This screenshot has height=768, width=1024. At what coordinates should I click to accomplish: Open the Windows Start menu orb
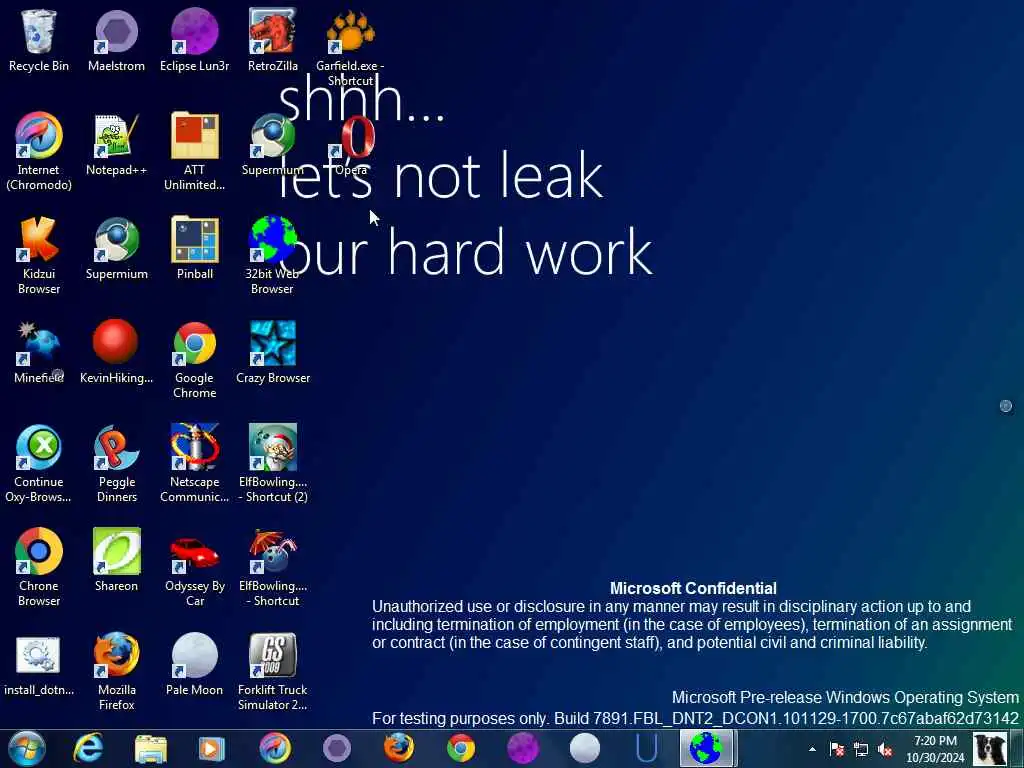pyautogui.click(x=27, y=748)
